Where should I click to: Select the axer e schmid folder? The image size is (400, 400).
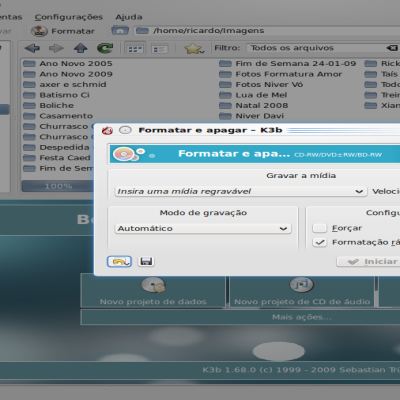point(65,84)
